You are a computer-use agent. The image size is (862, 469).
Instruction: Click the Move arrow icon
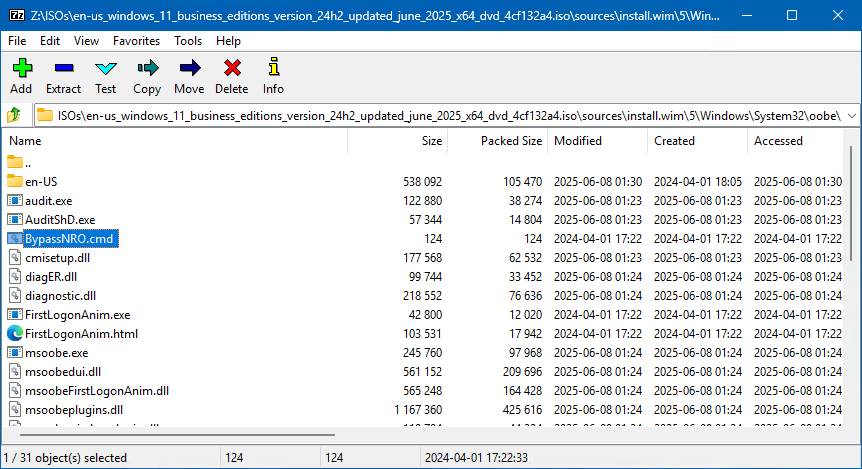[x=190, y=68]
